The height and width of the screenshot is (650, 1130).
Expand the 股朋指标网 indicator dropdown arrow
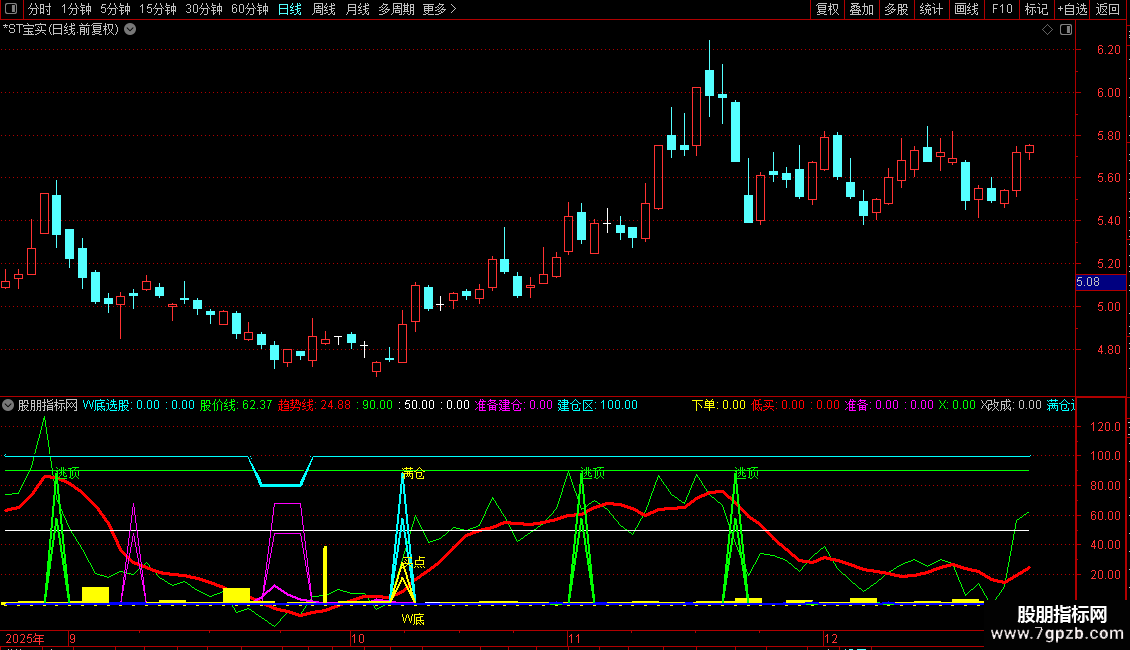coord(8,405)
